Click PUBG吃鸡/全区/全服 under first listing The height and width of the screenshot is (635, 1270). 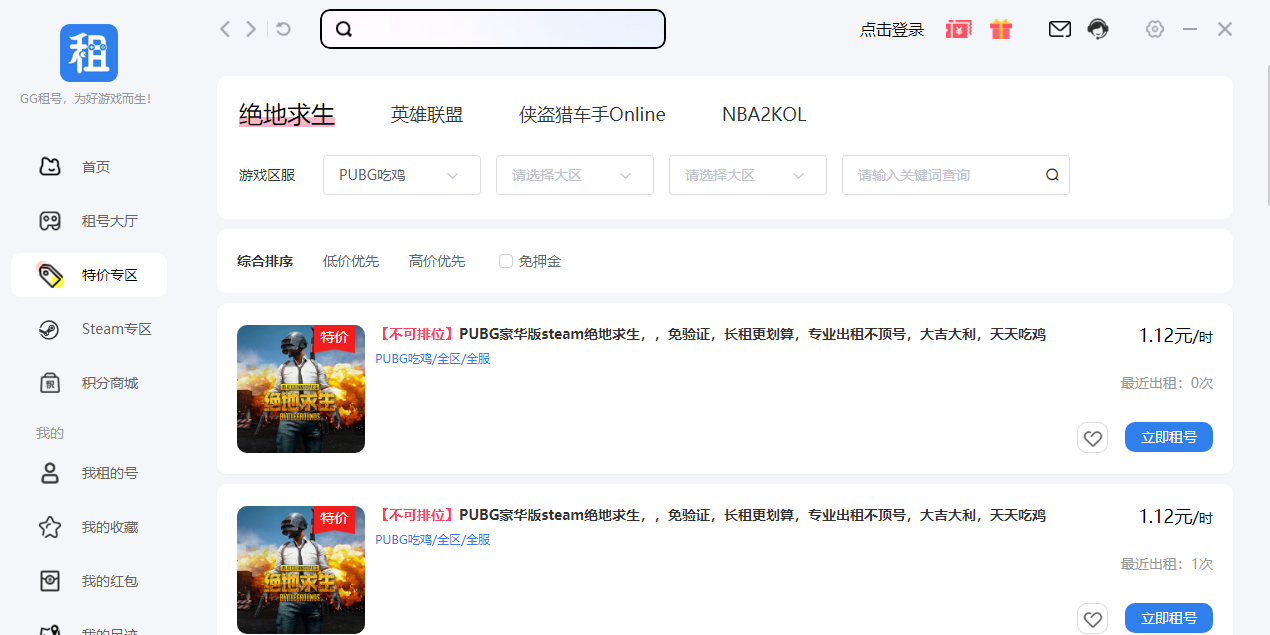pos(433,358)
